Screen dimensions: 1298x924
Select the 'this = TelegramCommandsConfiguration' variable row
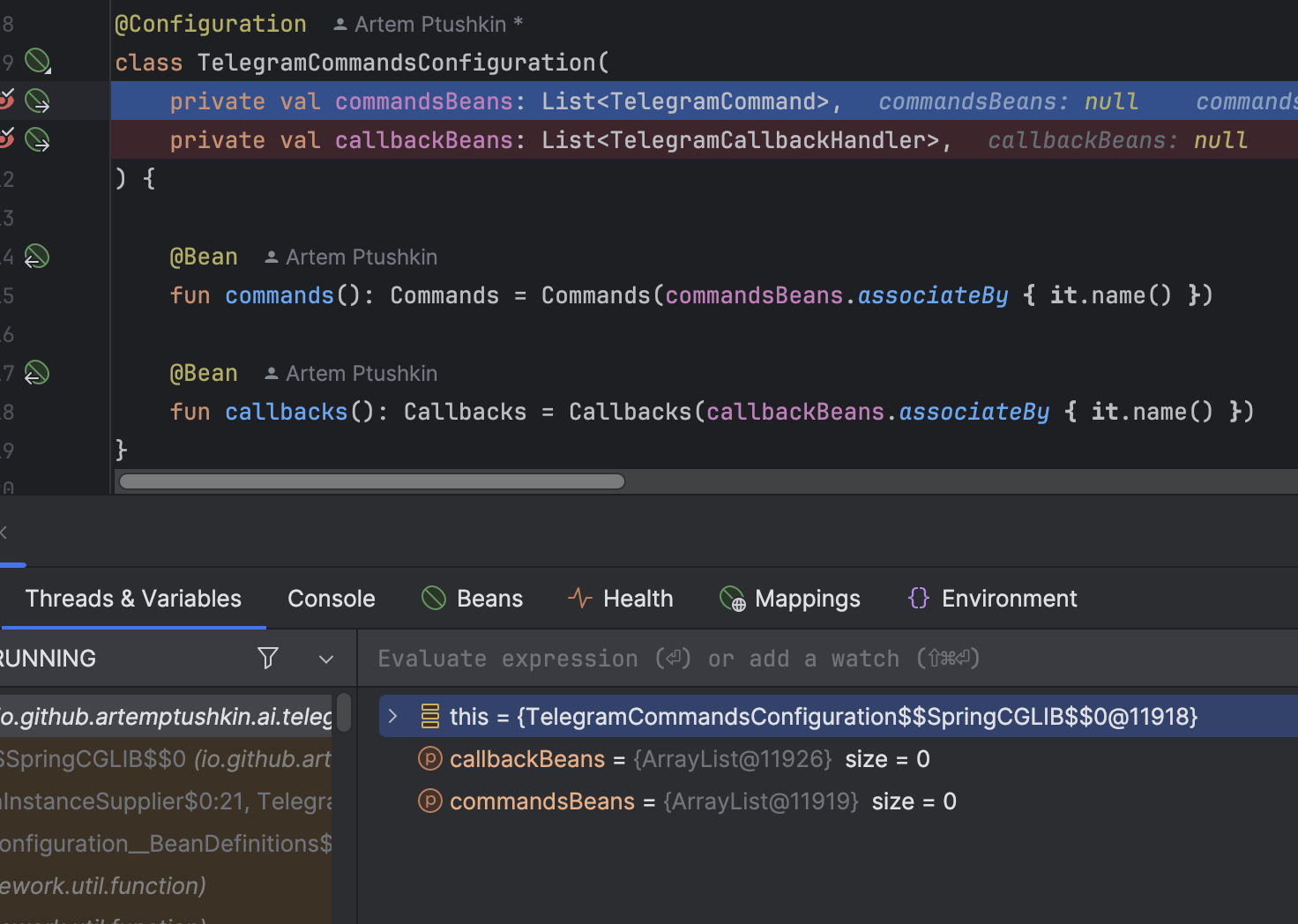tap(838, 716)
